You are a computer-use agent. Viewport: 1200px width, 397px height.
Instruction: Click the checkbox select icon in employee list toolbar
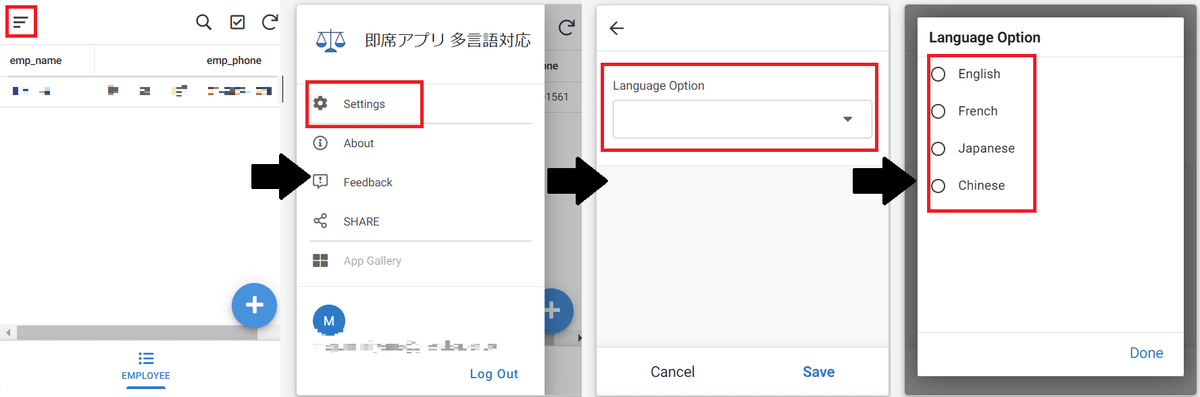(237, 22)
